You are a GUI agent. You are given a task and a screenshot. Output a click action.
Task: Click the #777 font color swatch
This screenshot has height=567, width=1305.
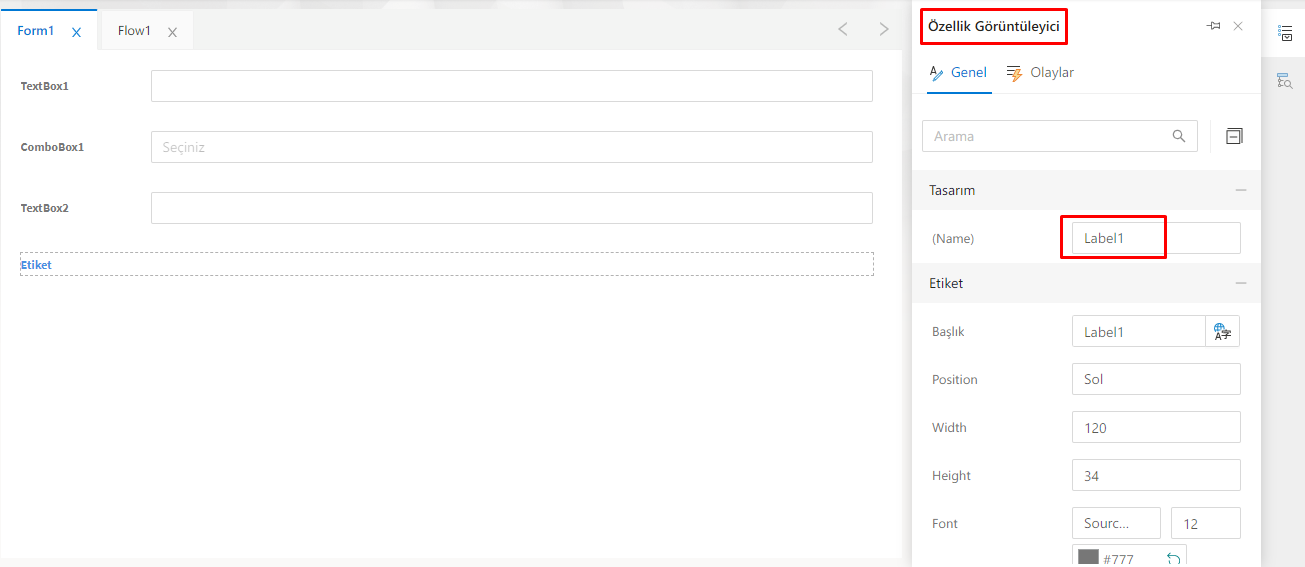(x=1088, y=558)
